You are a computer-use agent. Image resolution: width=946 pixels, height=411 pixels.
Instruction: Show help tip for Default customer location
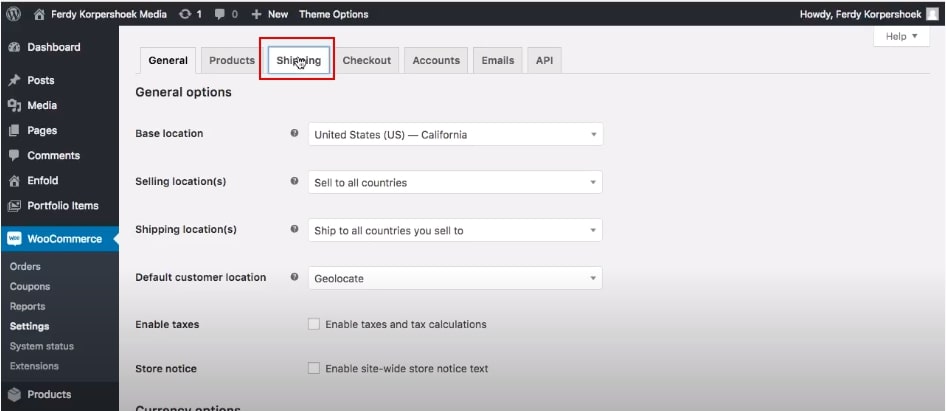[294, 276]
